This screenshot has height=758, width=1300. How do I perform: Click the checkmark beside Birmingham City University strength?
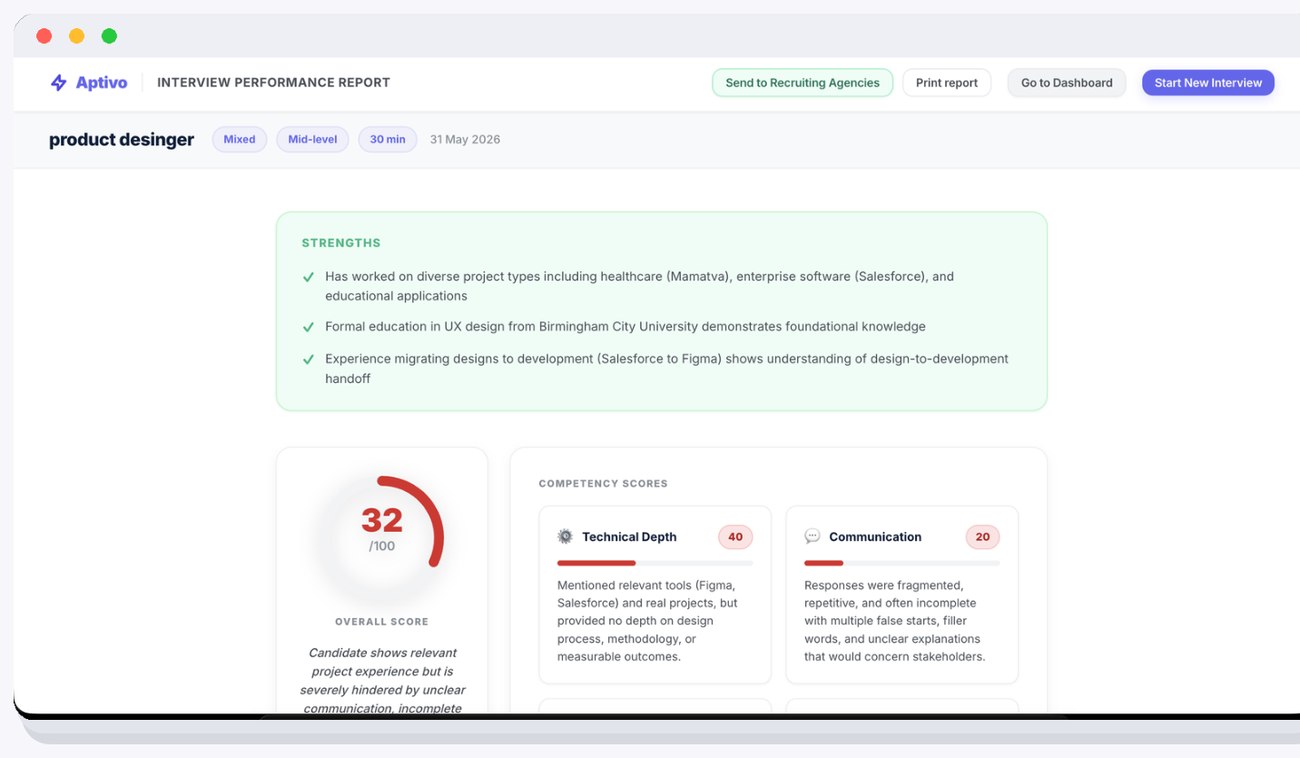(x=308, y=327)
